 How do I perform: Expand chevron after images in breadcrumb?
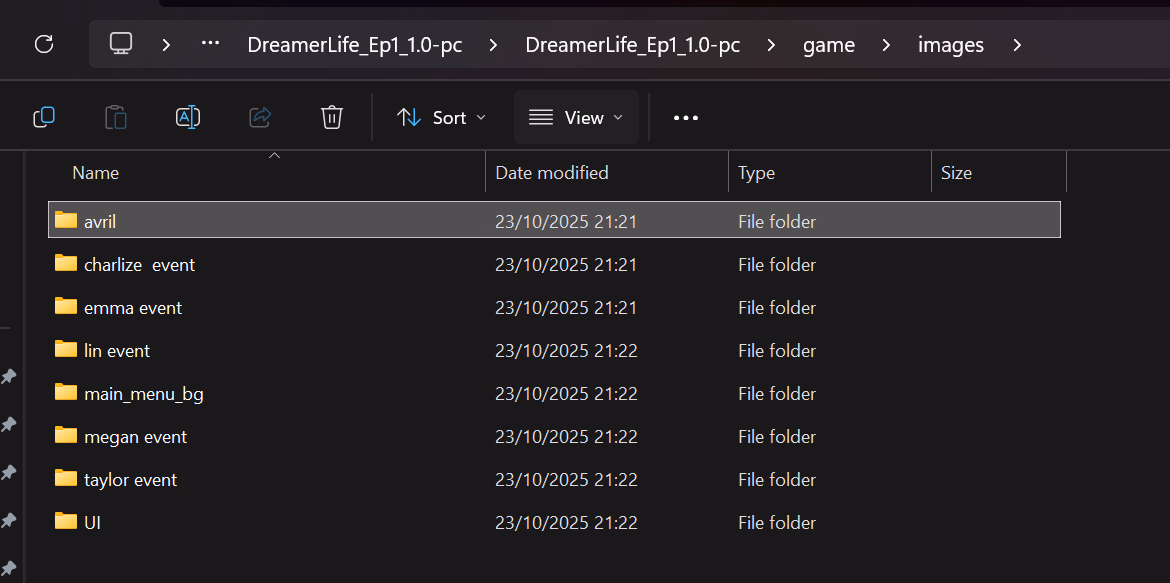point(1017,45)
